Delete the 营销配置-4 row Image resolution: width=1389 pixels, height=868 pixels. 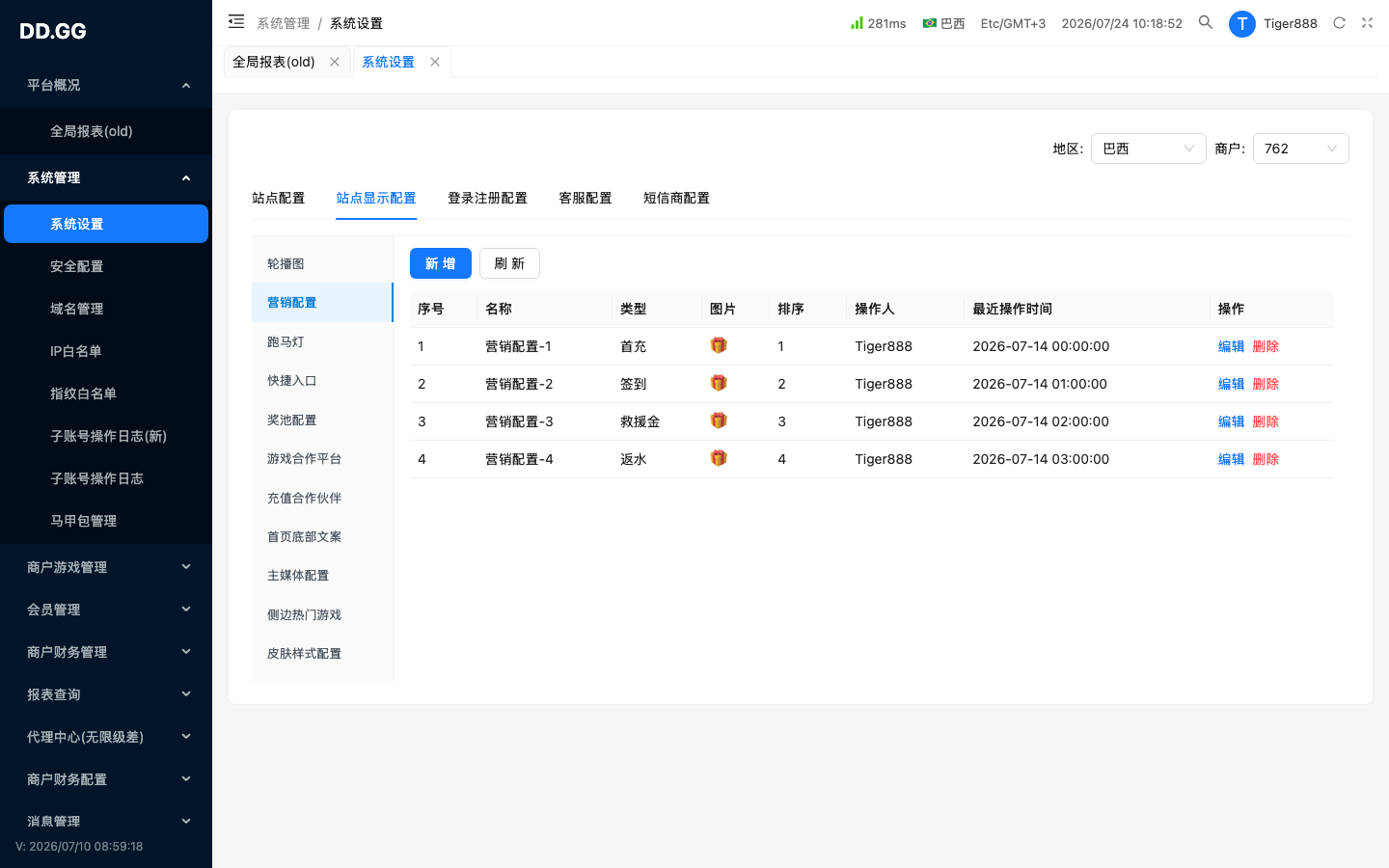pos(1266,459)
